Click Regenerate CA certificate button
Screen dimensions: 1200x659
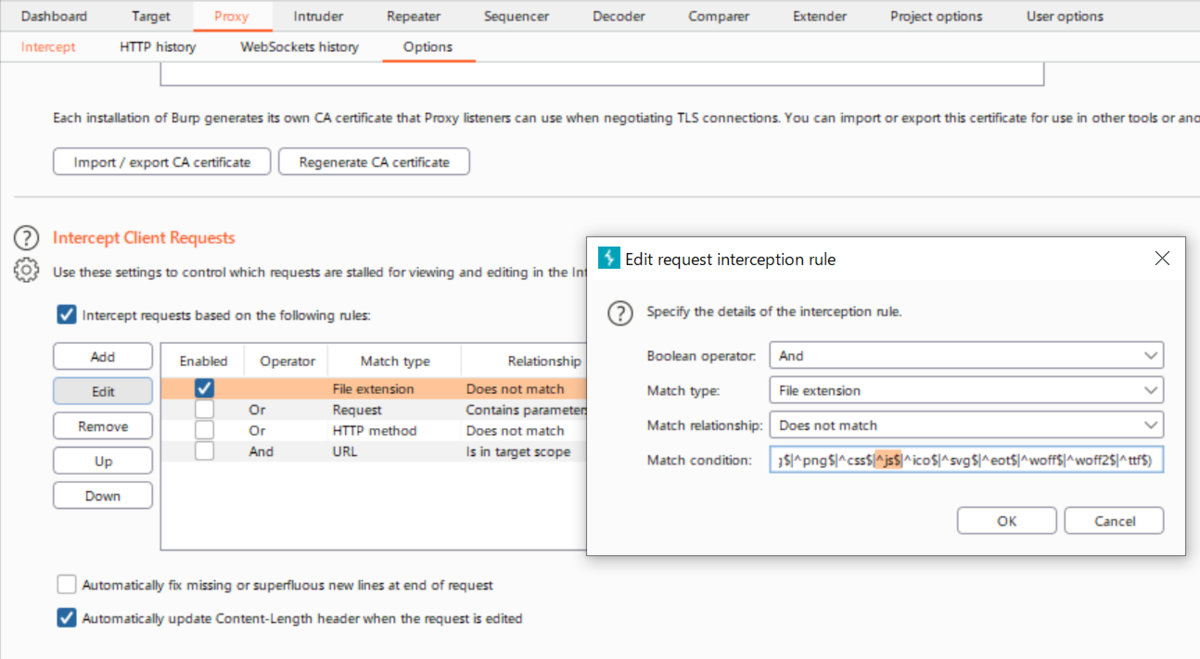tap(374, 162)
